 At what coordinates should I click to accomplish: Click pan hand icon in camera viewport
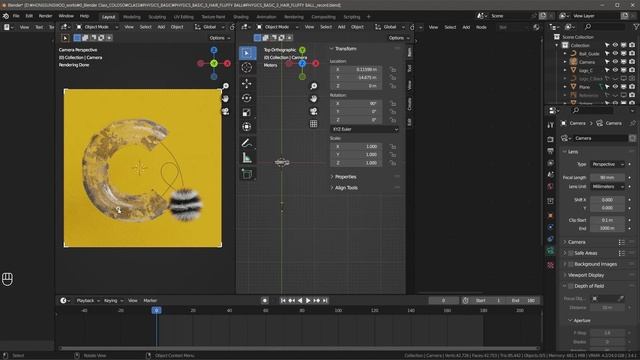pos(225,99)
